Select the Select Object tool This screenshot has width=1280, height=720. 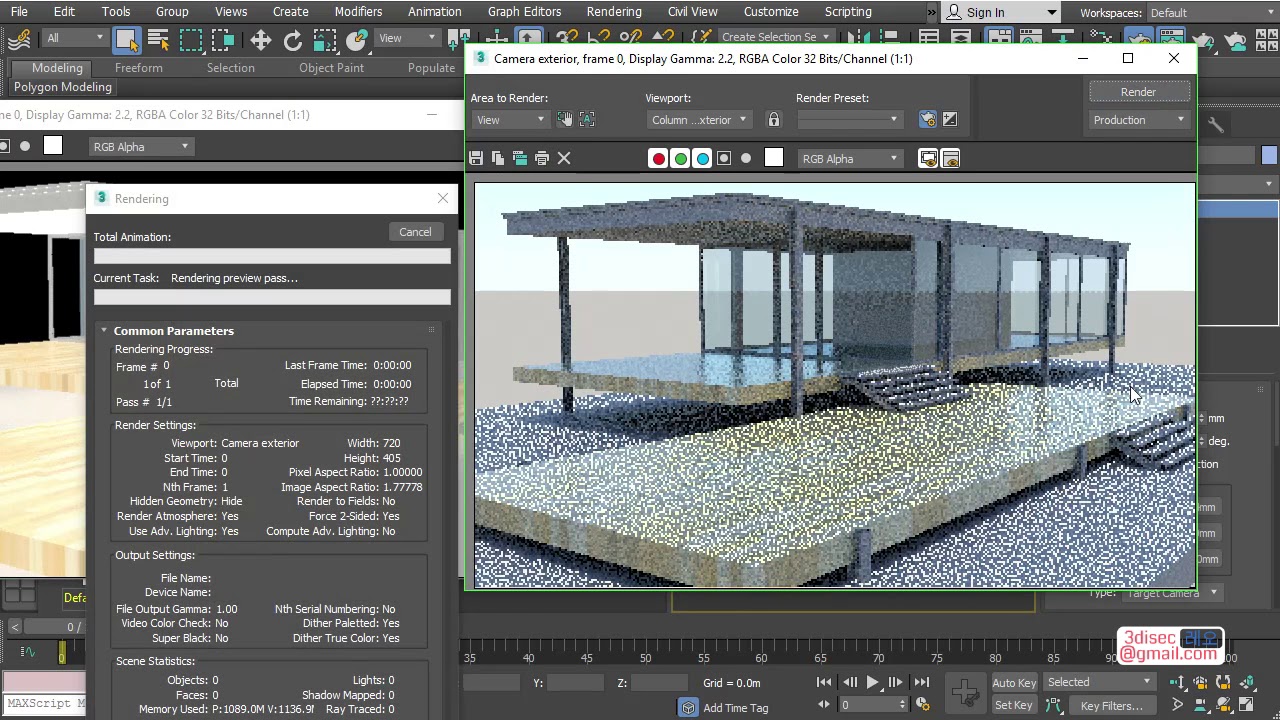[x=126, y=40]
